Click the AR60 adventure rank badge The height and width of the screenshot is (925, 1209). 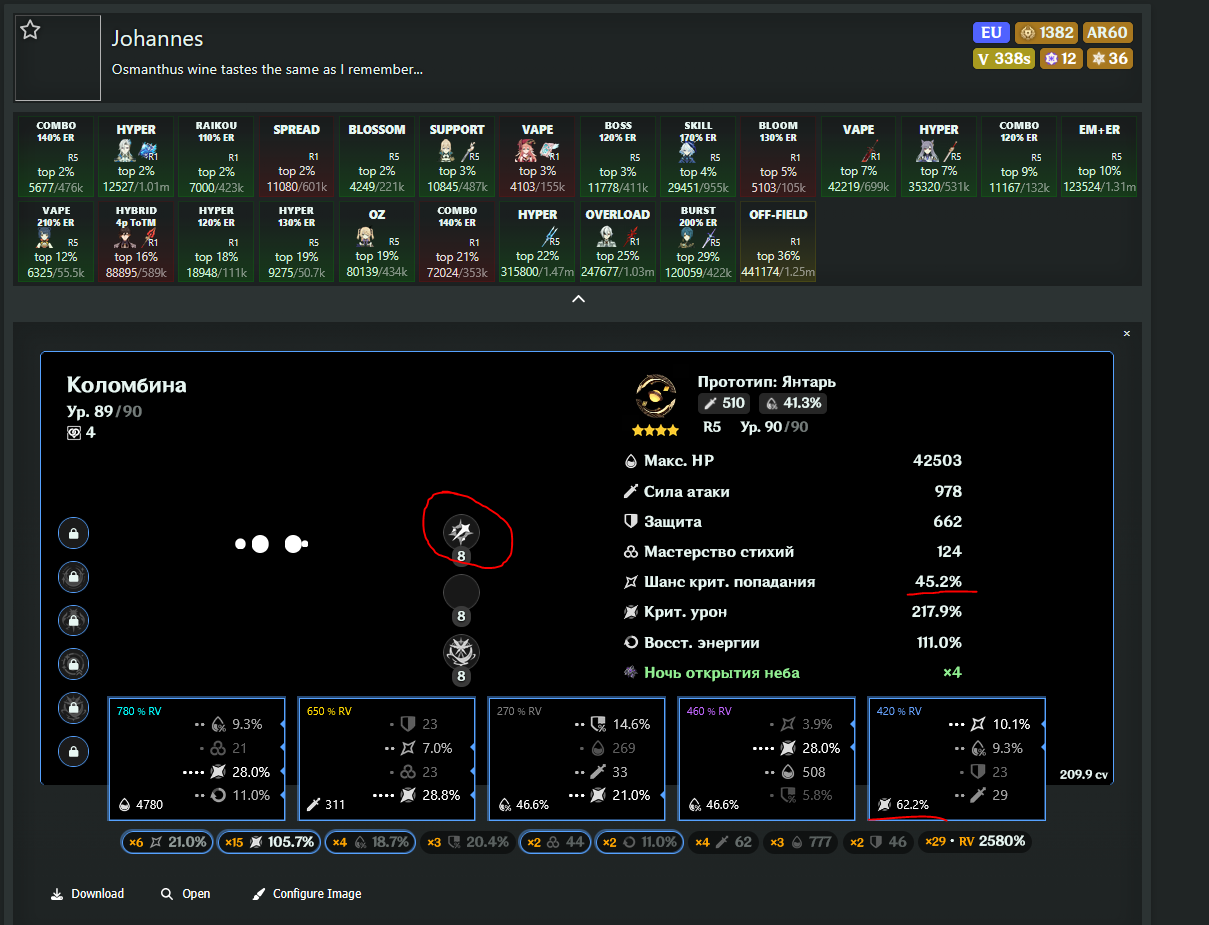pyautogui.click(x=1107, y=32)
